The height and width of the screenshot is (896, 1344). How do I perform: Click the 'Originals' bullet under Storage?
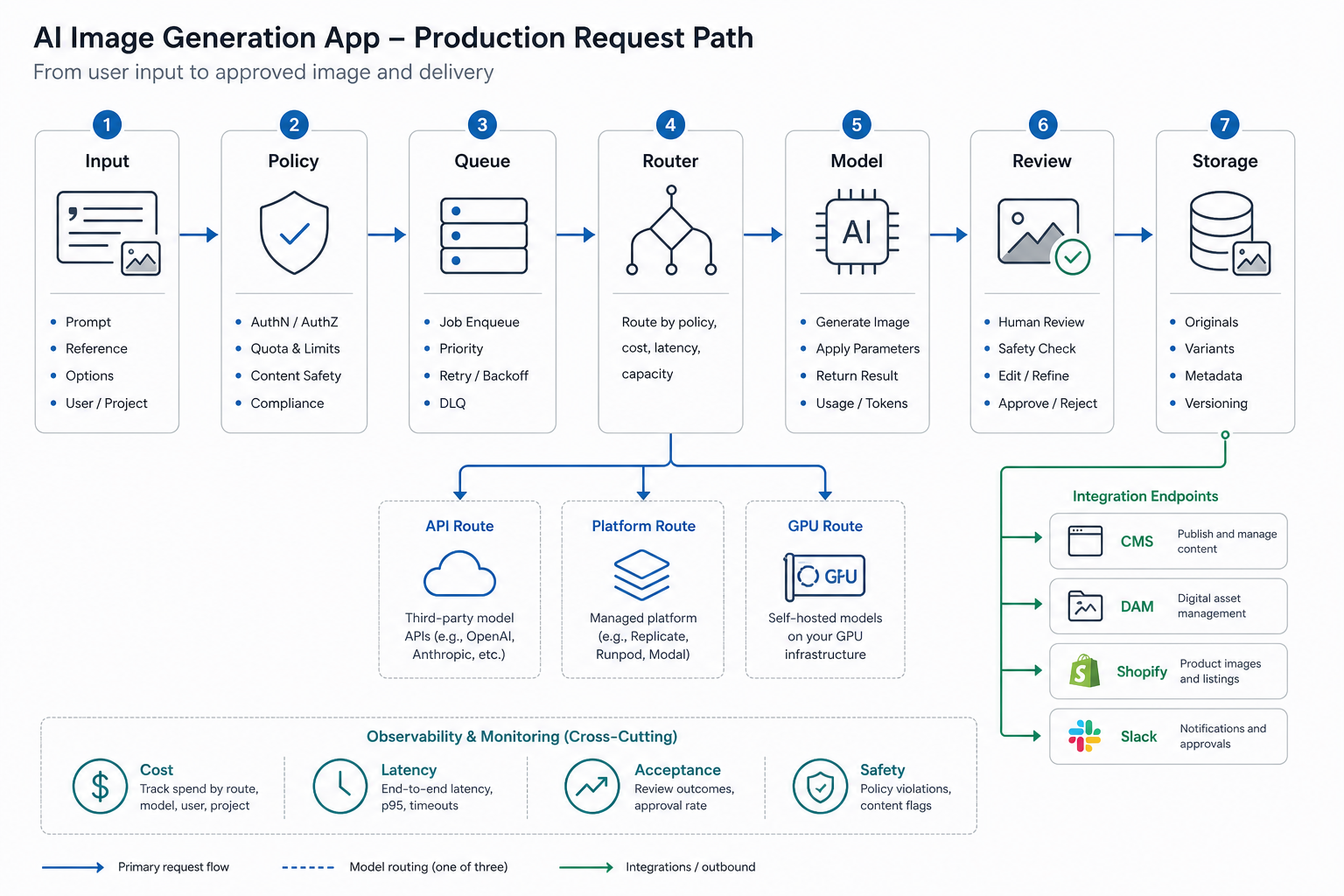pos(1211,322)
